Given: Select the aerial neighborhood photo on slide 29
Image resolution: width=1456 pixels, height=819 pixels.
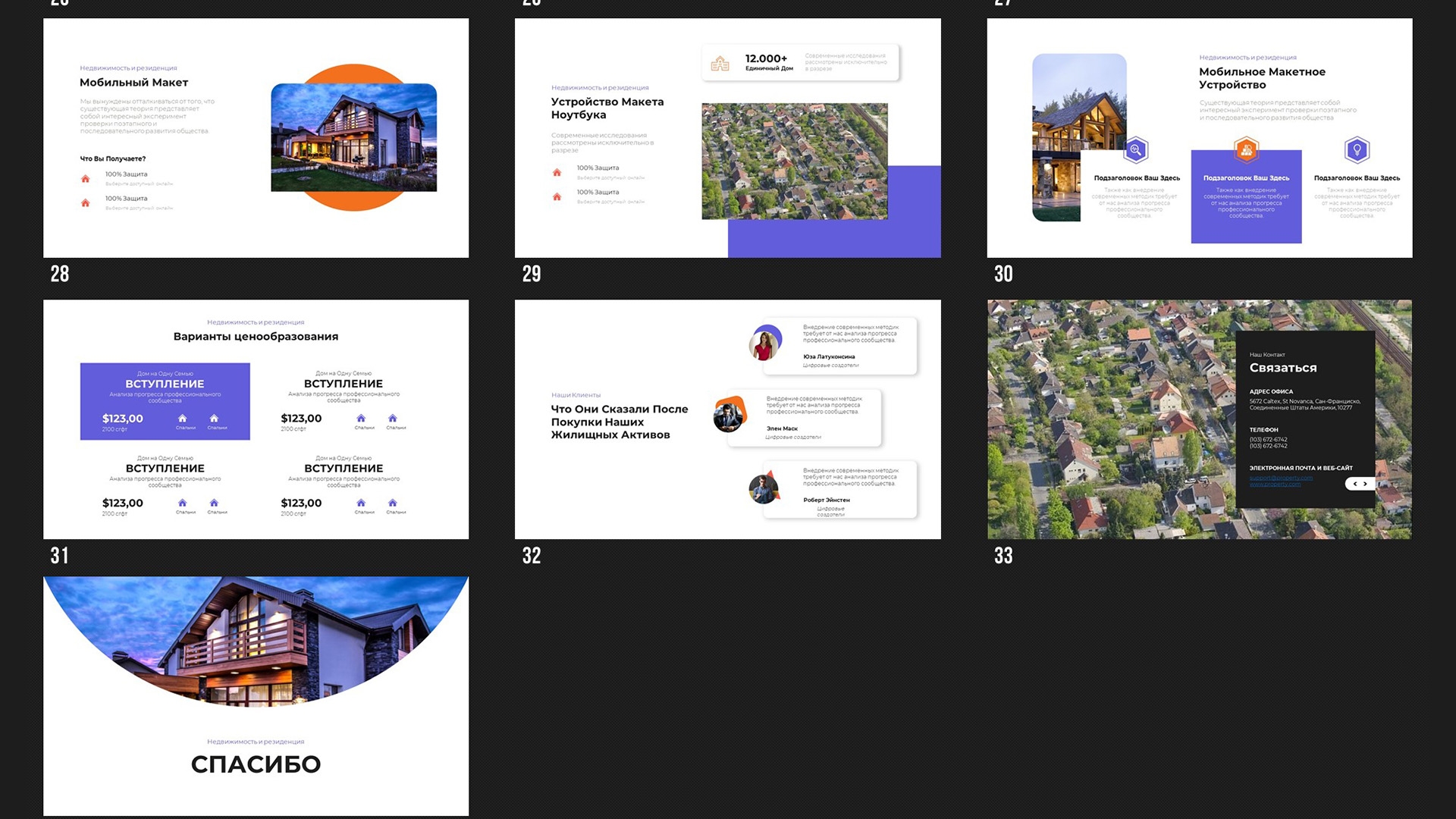Looking at the screenshot, I should point(794,162).
